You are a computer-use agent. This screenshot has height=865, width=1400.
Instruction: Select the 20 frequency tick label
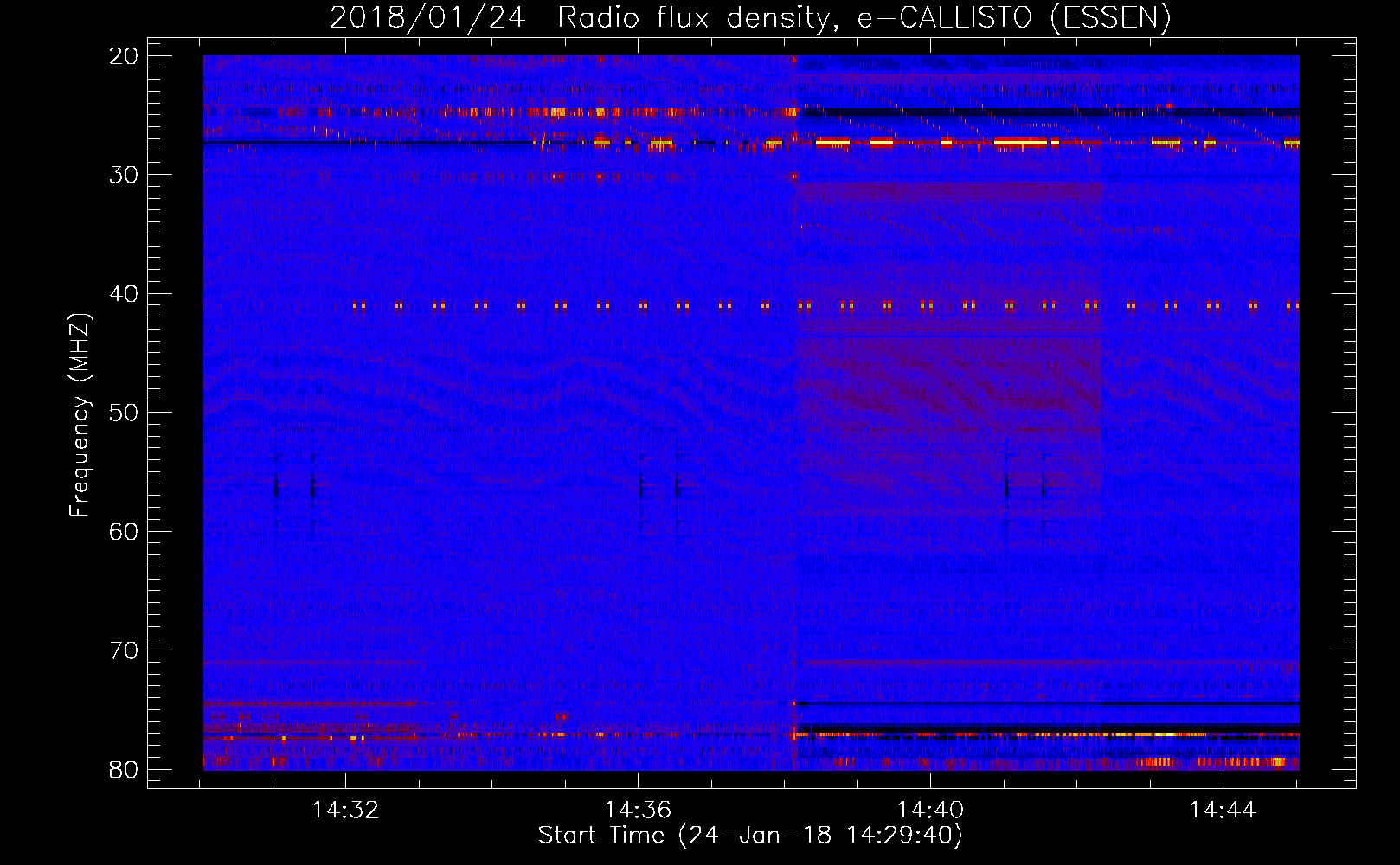(125, 56)
